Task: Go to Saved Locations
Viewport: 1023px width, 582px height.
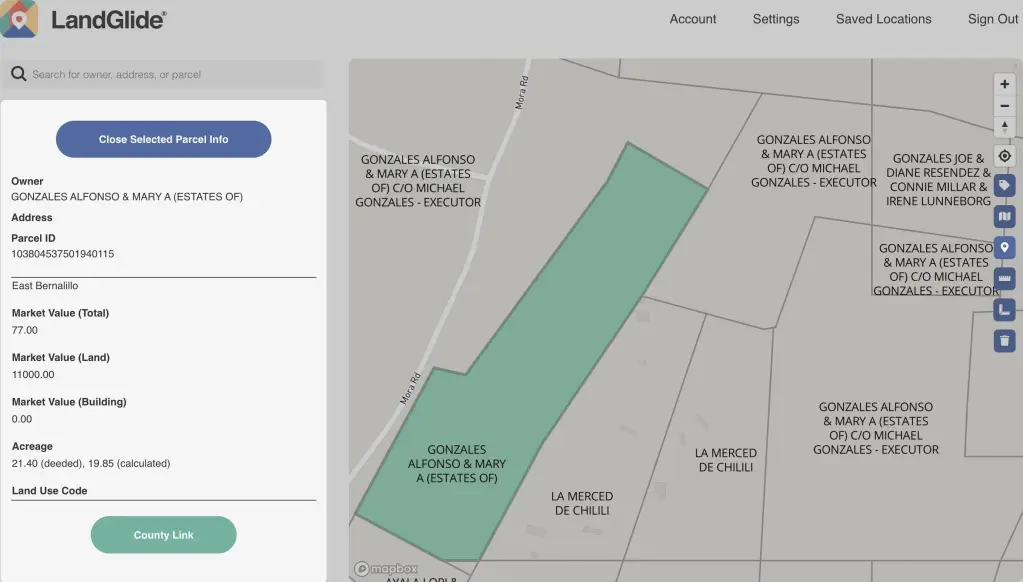Action: coord(883,19)
